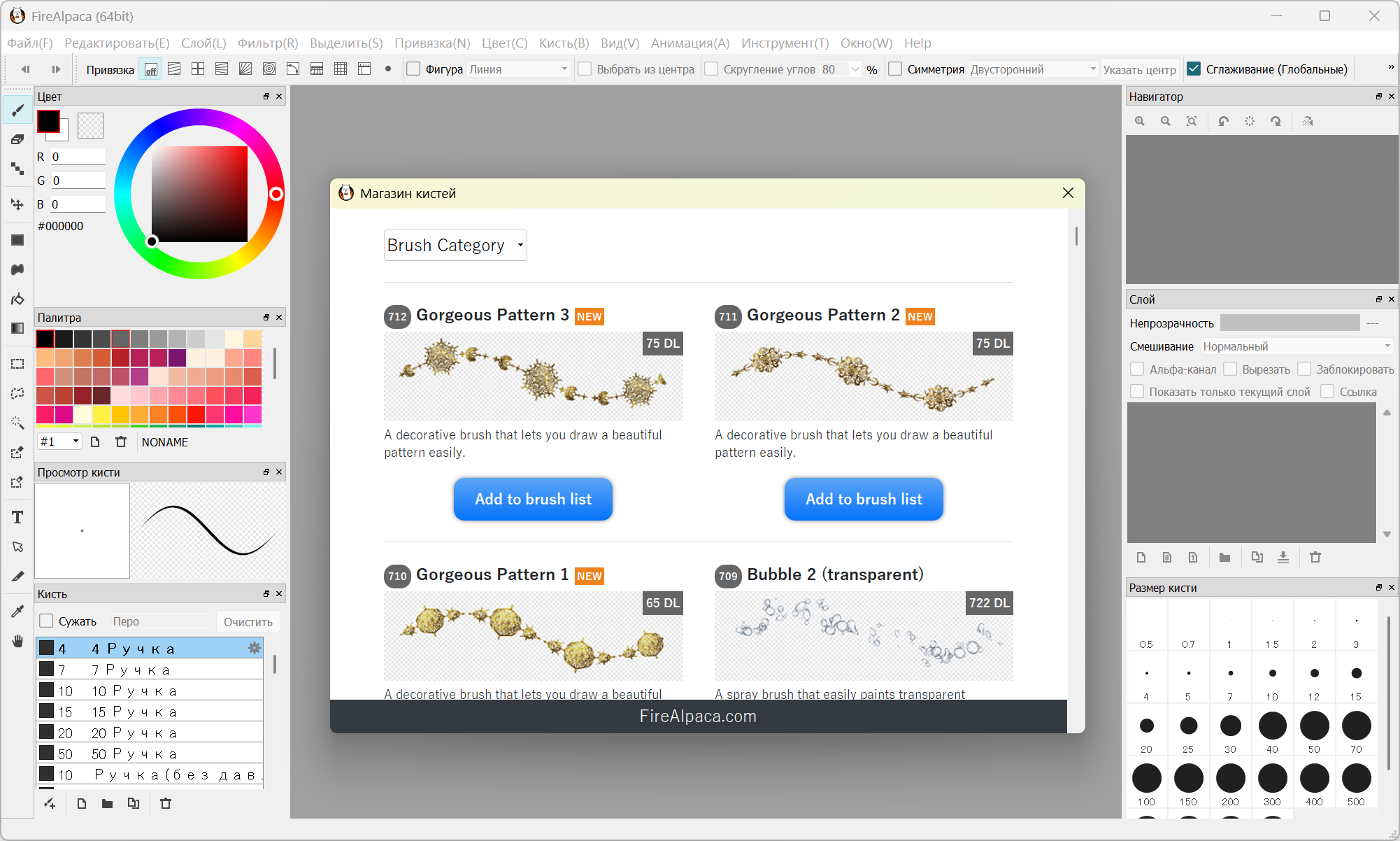
Task: Open the Фильтр(R) menu
Action: point(268,43)
